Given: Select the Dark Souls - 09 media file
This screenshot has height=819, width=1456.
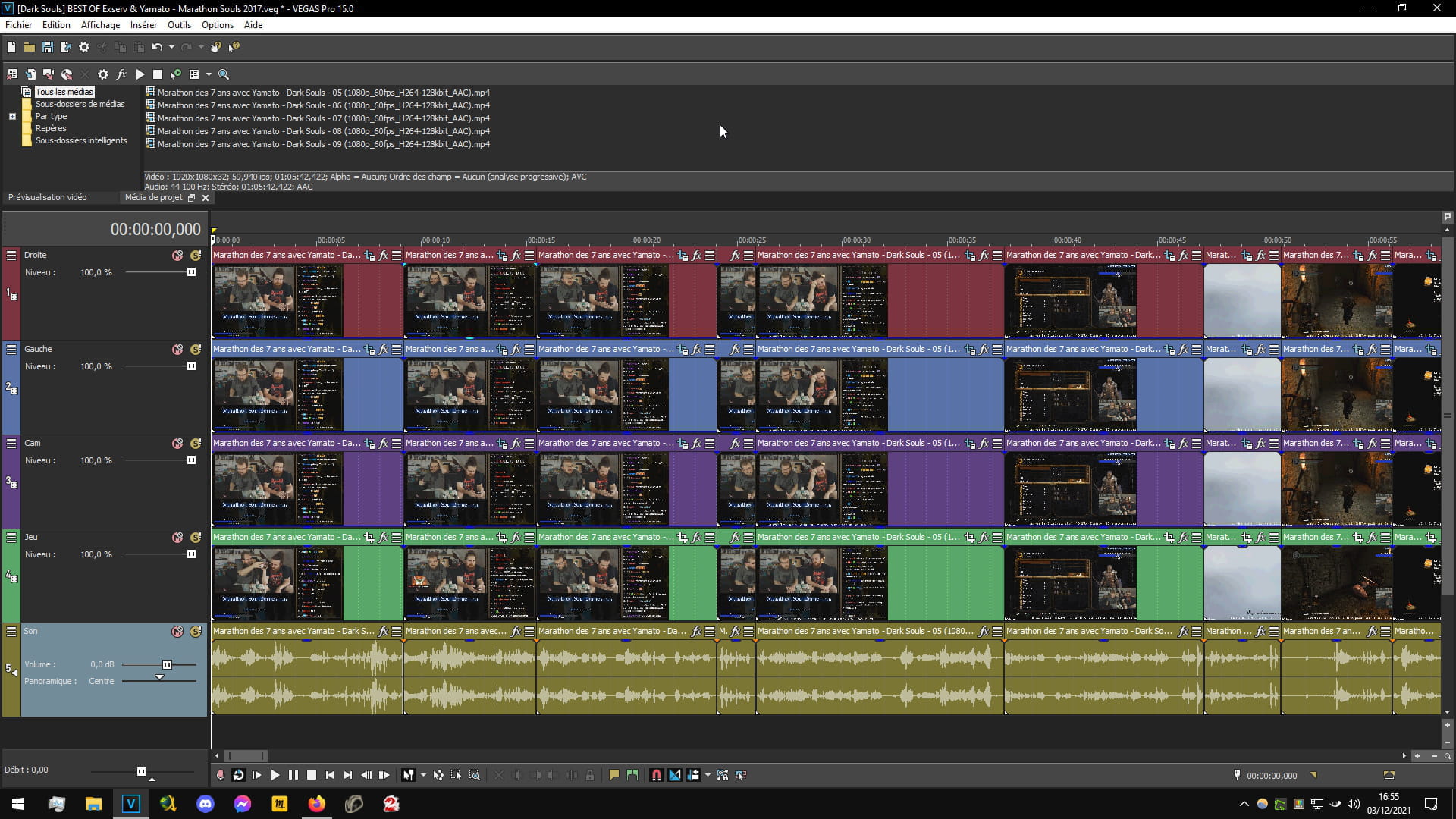Looking at the screenshot, I should [x=323, y=144].
